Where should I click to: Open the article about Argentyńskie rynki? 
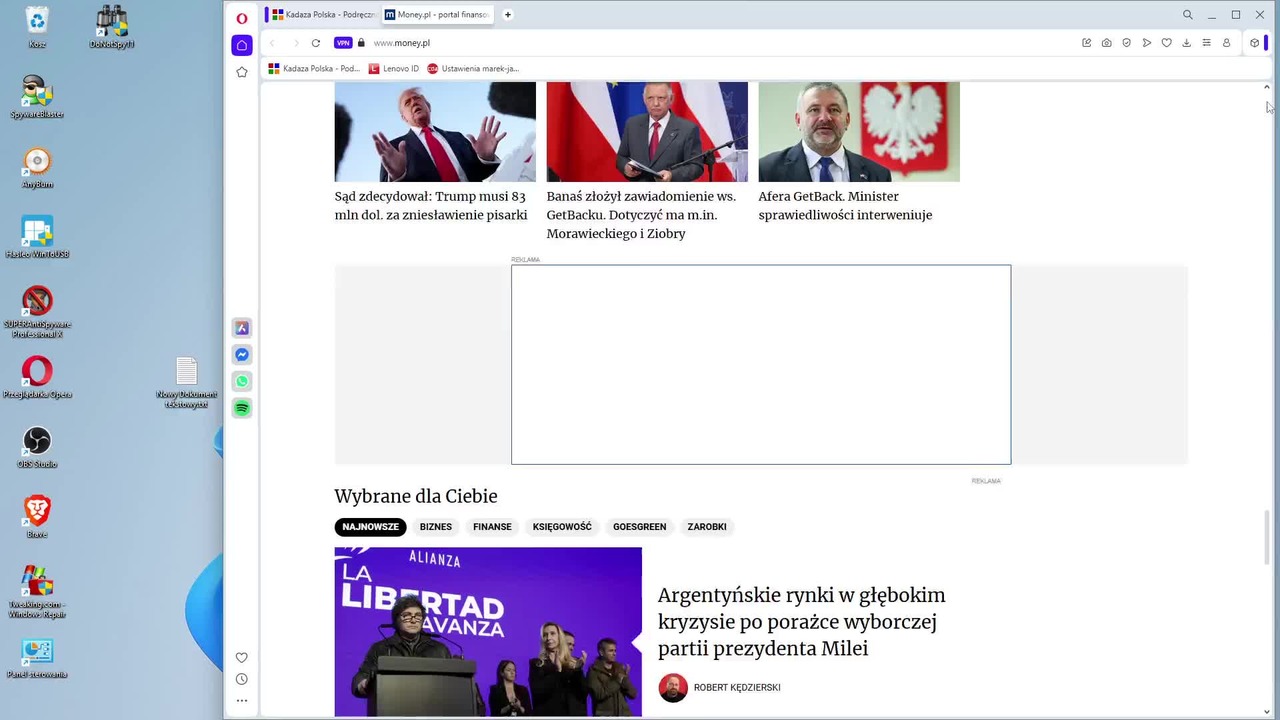click(x=801, y=622)
